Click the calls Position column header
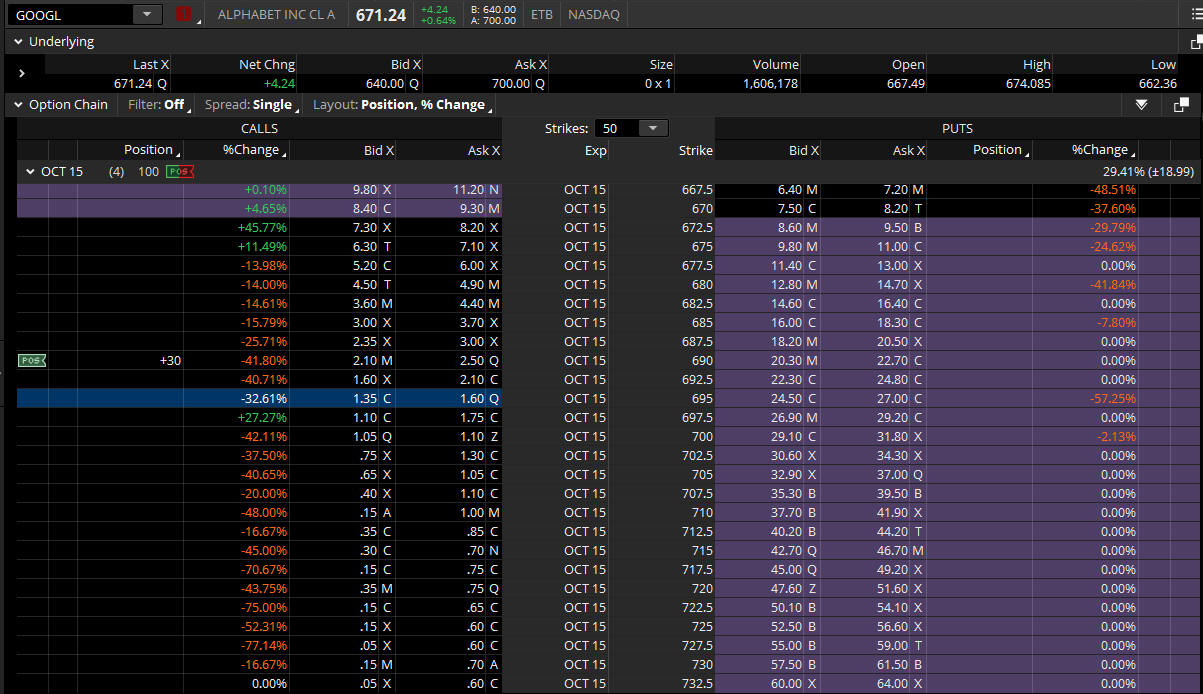The height and width of the screenshot is (694, 1203). click(x=148, y=150)
